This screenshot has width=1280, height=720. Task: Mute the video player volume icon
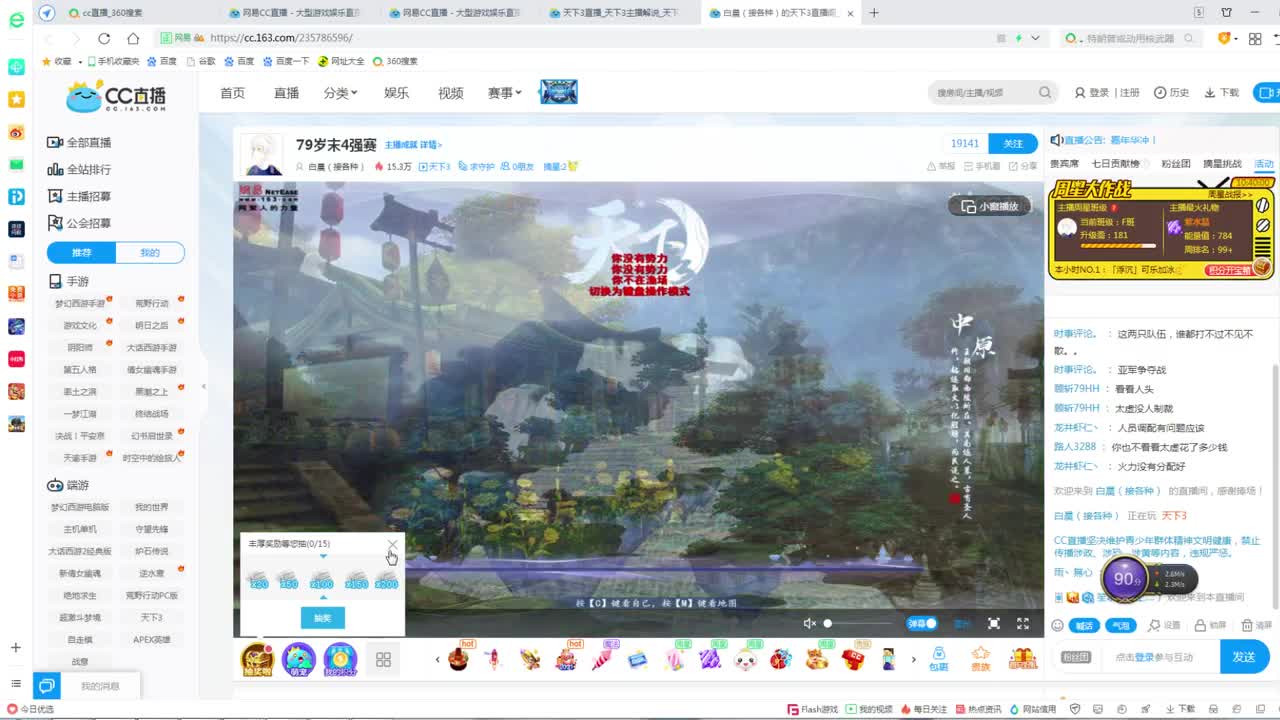[x=810, y=623]
